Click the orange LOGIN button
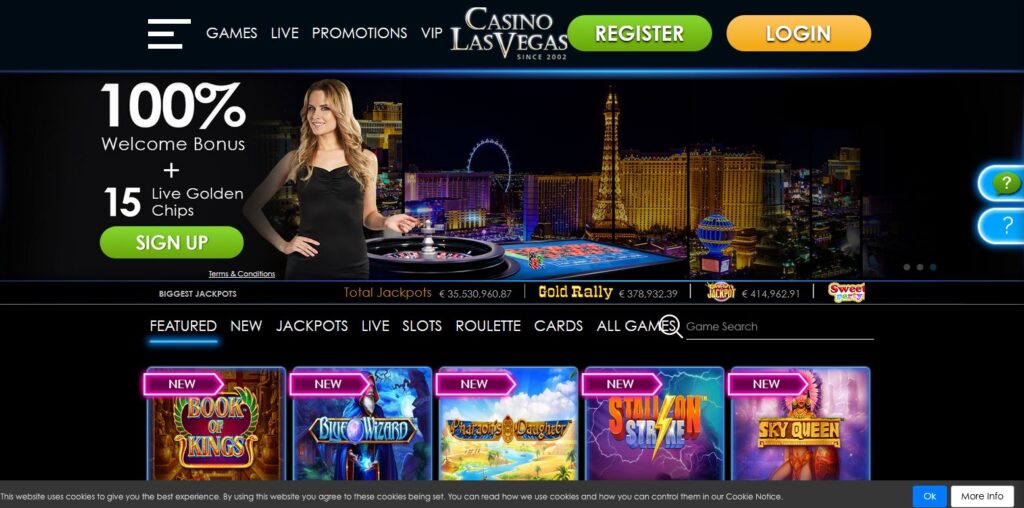 [799, 33]
